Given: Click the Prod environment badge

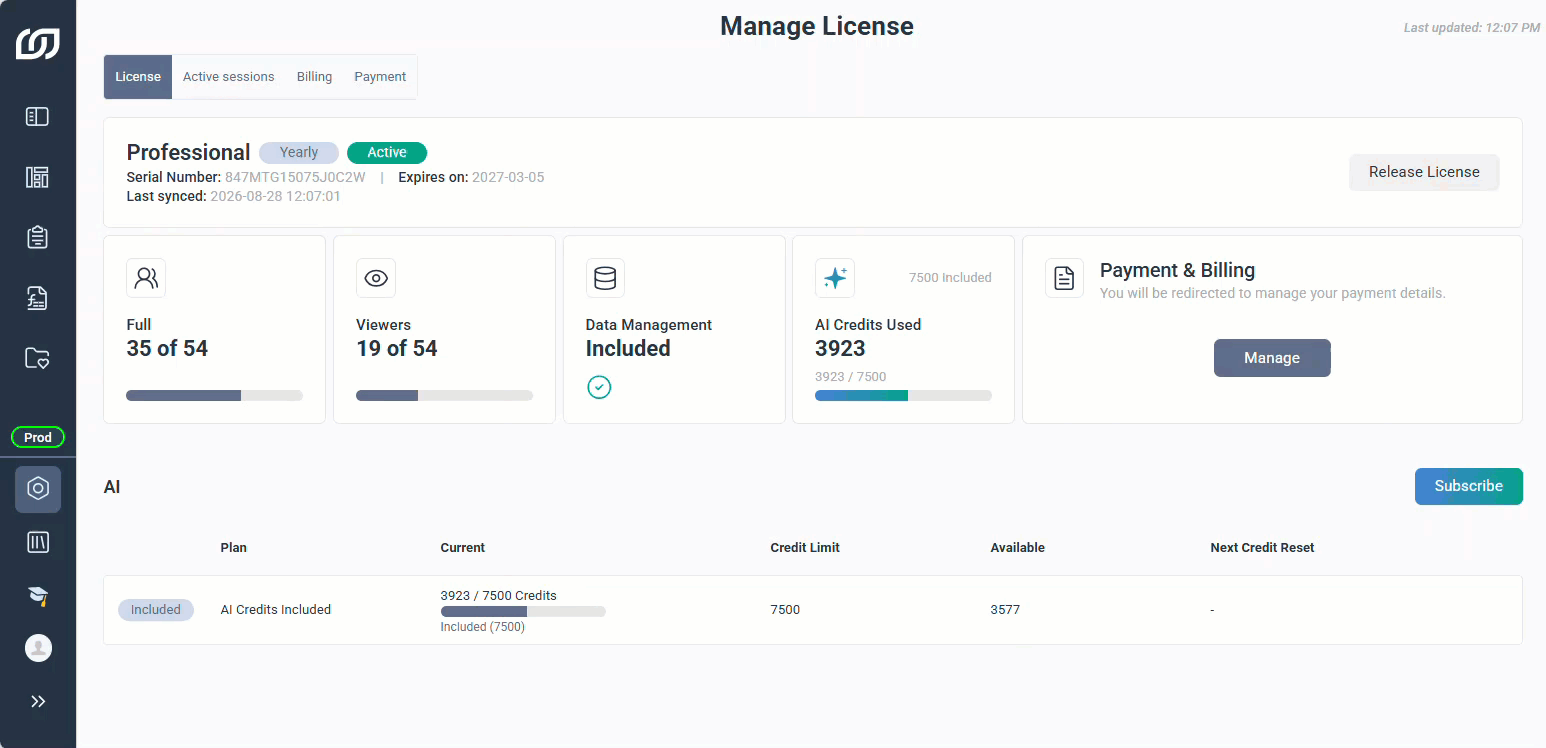Looking at the screenshot, I should (38, 437).
